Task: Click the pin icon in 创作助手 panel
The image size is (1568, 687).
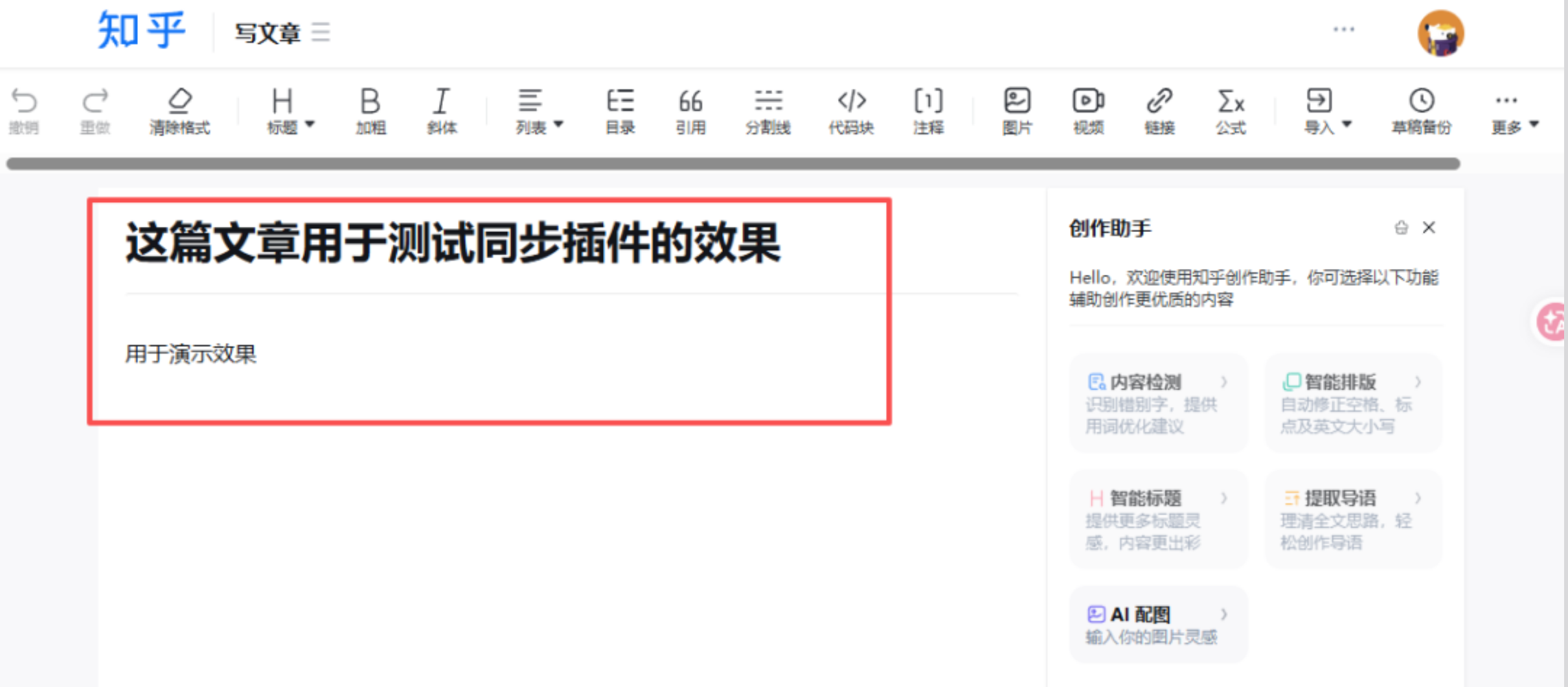Action: (1401, 227)
